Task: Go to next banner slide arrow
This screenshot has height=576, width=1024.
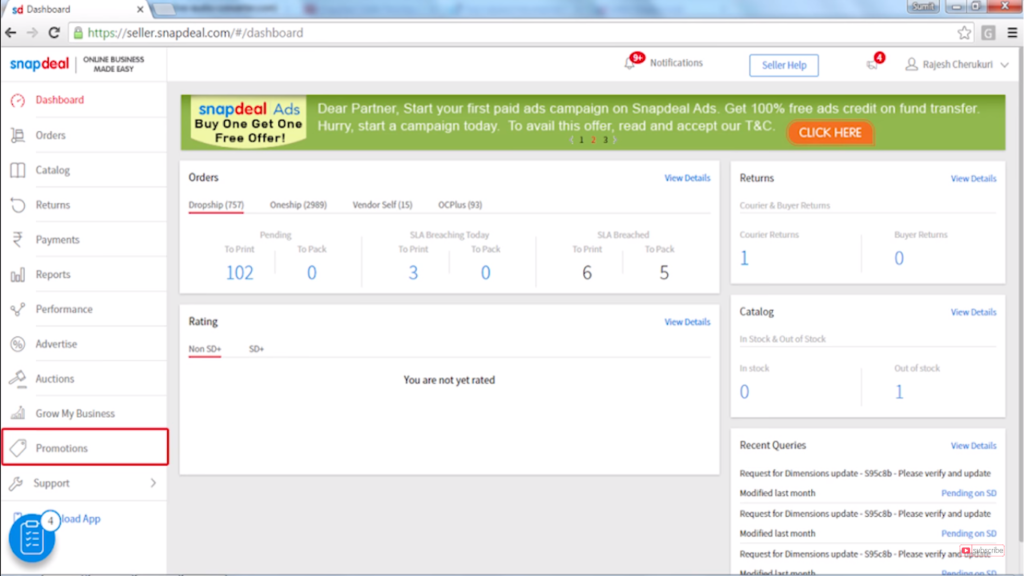Action: pyautogui.click(x=615, y=140)
